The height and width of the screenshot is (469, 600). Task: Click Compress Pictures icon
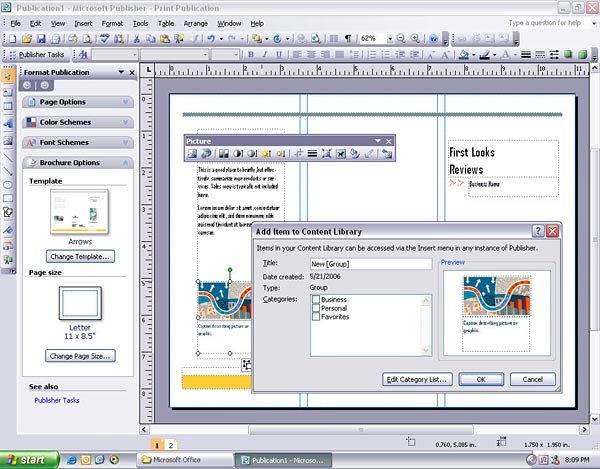coord(326,154)
